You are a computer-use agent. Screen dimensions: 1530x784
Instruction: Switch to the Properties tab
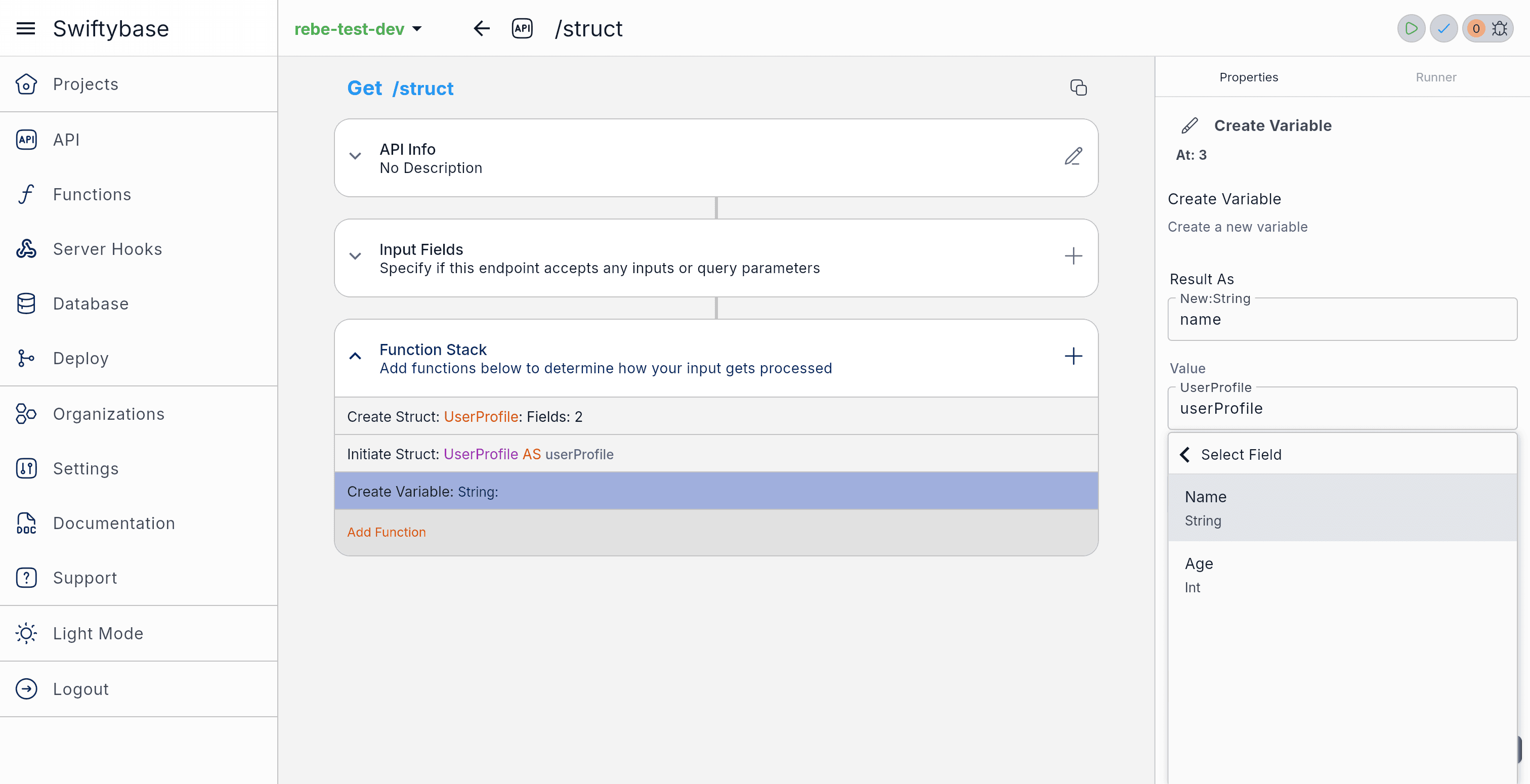click(x=1249, y=77)
